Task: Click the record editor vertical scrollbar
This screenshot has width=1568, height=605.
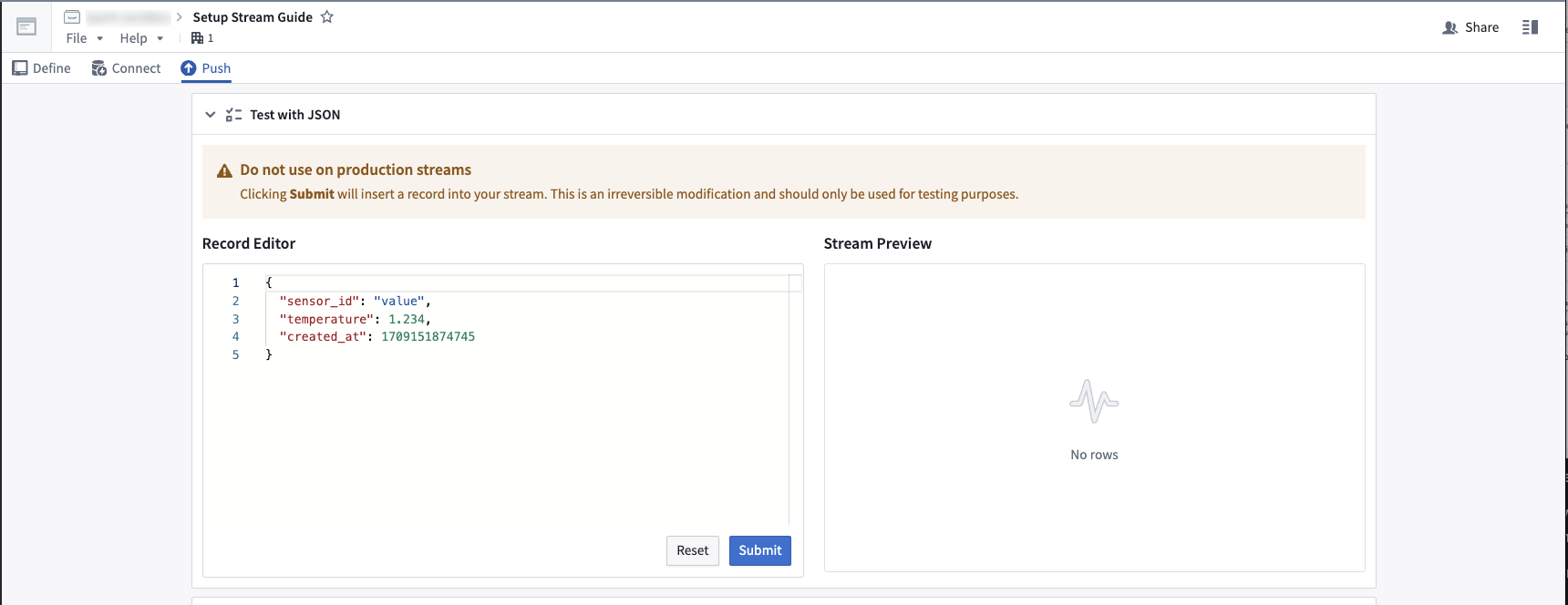Action: click(796, 399)
